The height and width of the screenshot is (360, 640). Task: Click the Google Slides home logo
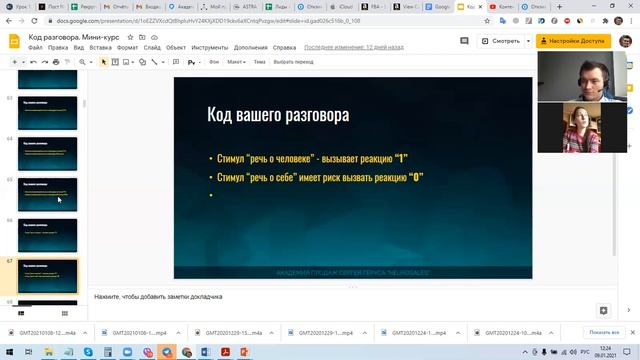point(14,41)
